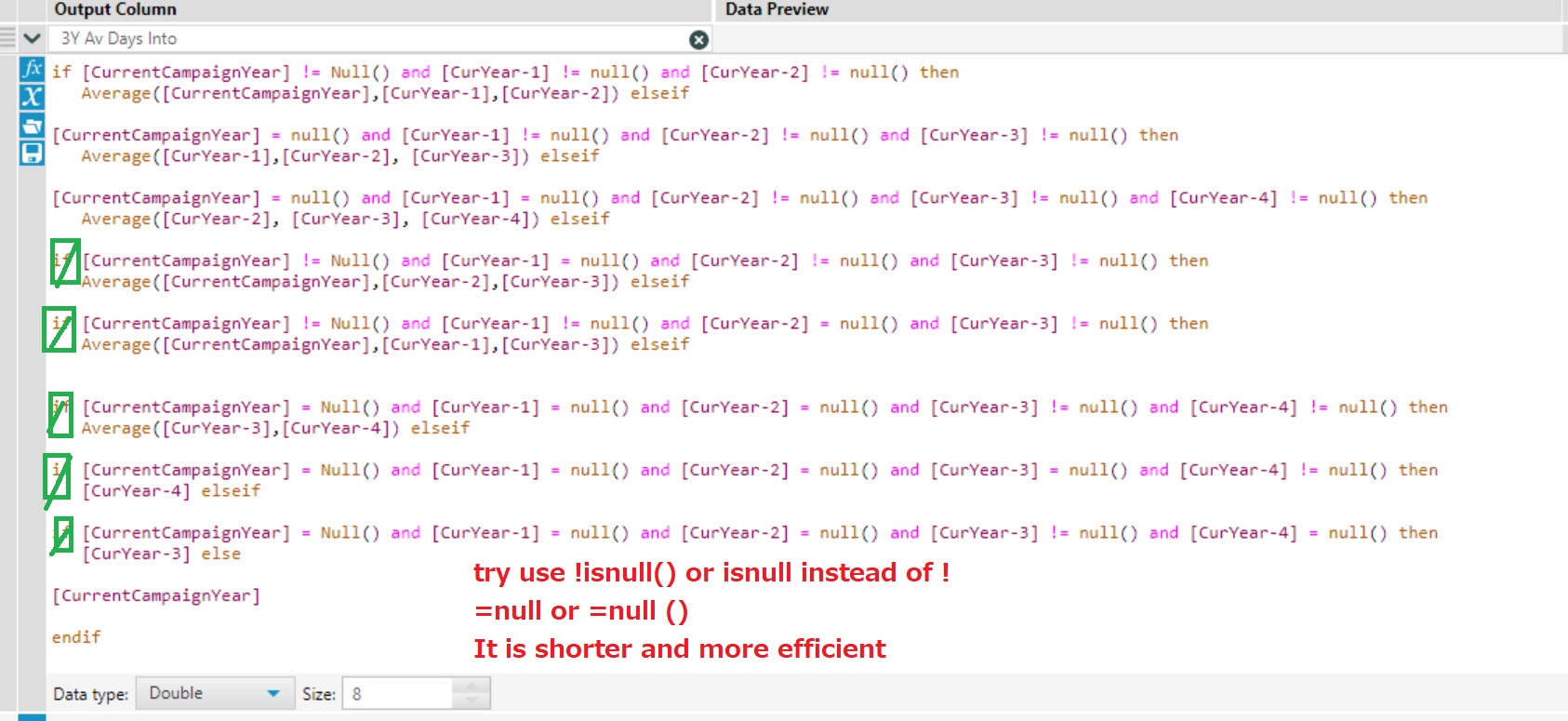Click Average([CurrentCampaignYear],[CurYear-1],[CurYear-2]) line
Viewport: 1568px width, 721px height.
coord(385,93)
